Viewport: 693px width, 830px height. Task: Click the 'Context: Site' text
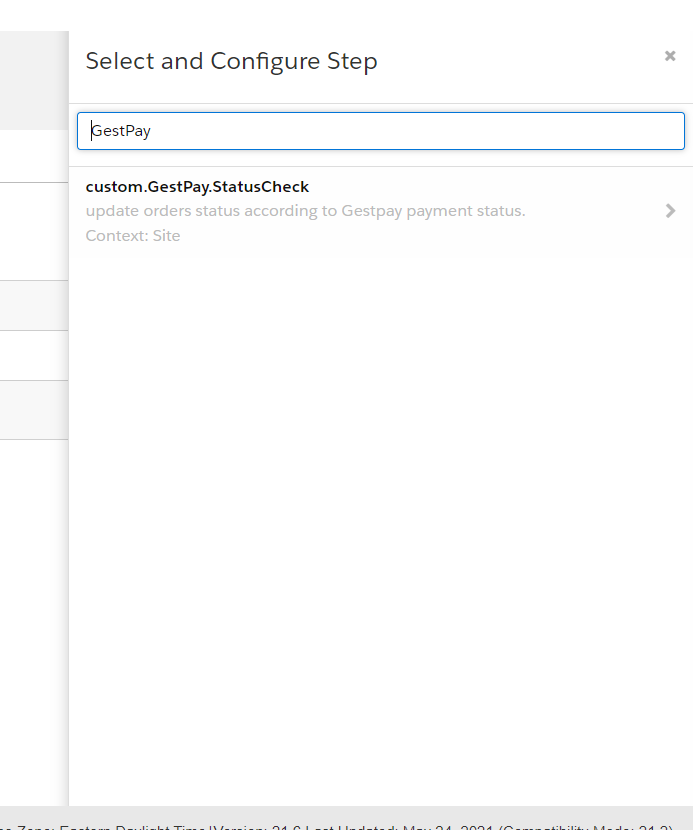click(x=133, y=236)
